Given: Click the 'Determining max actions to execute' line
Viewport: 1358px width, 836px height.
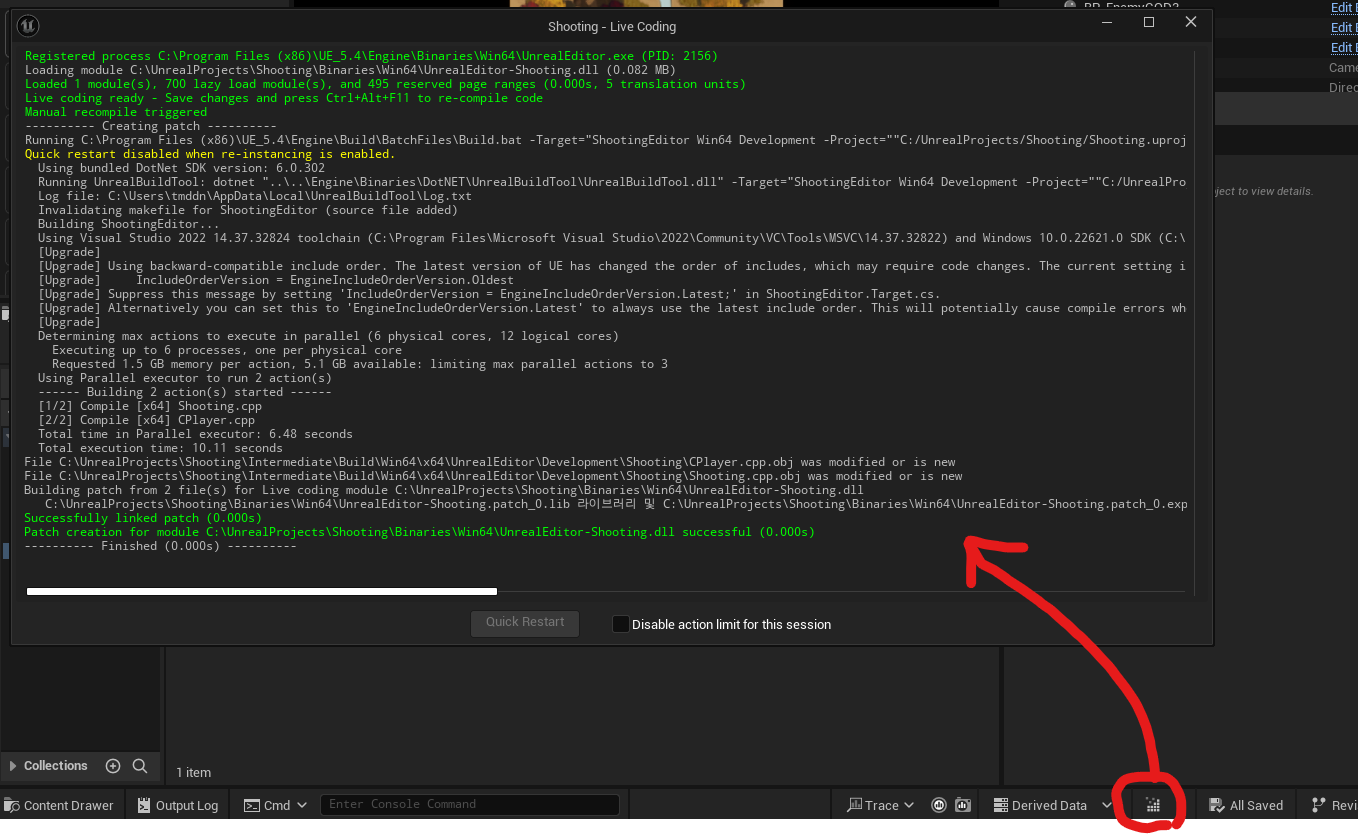Looking at the screenshot, I should pyautogui.click(x=328, y=336).
